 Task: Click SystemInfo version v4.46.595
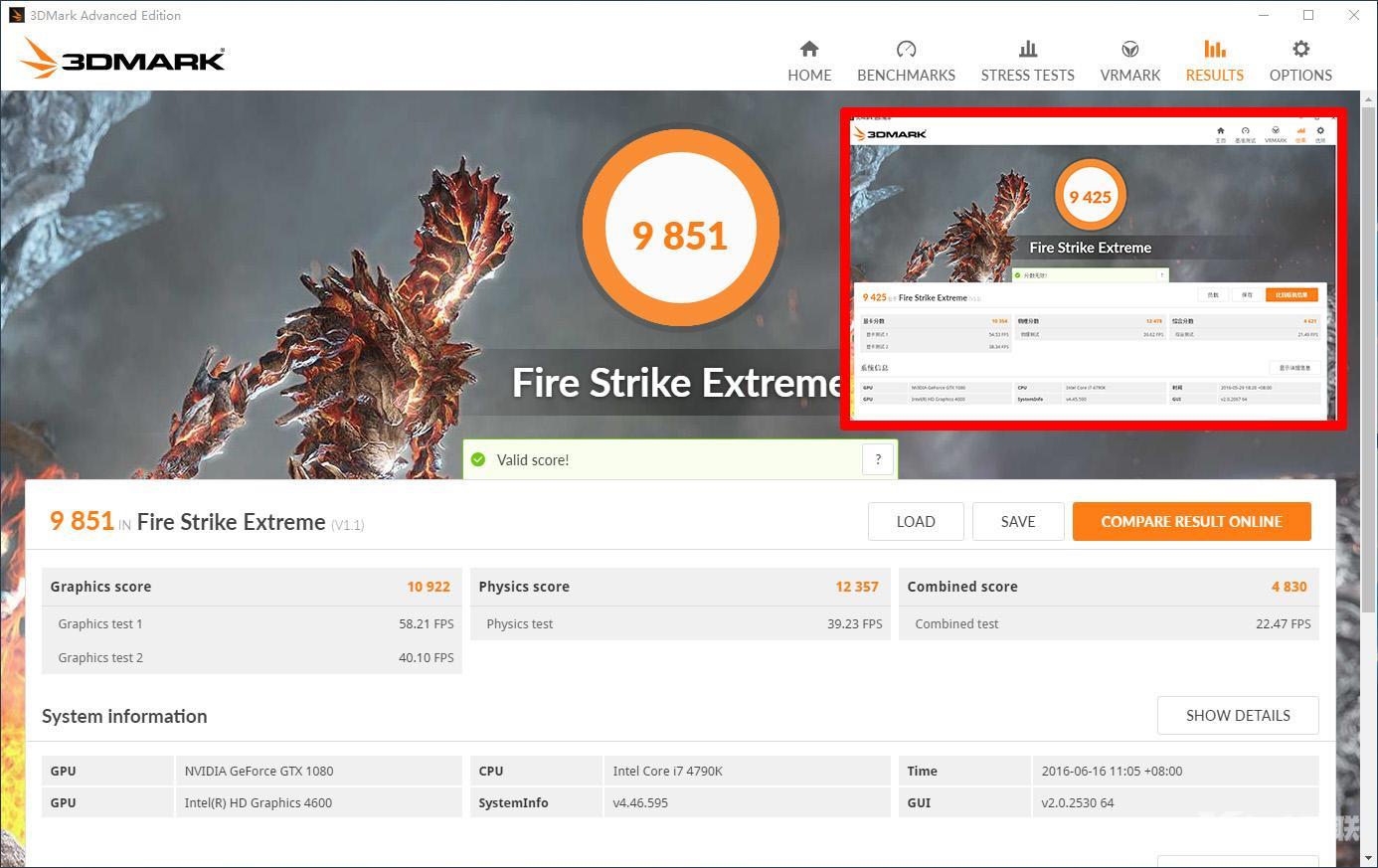pos(640,802)
